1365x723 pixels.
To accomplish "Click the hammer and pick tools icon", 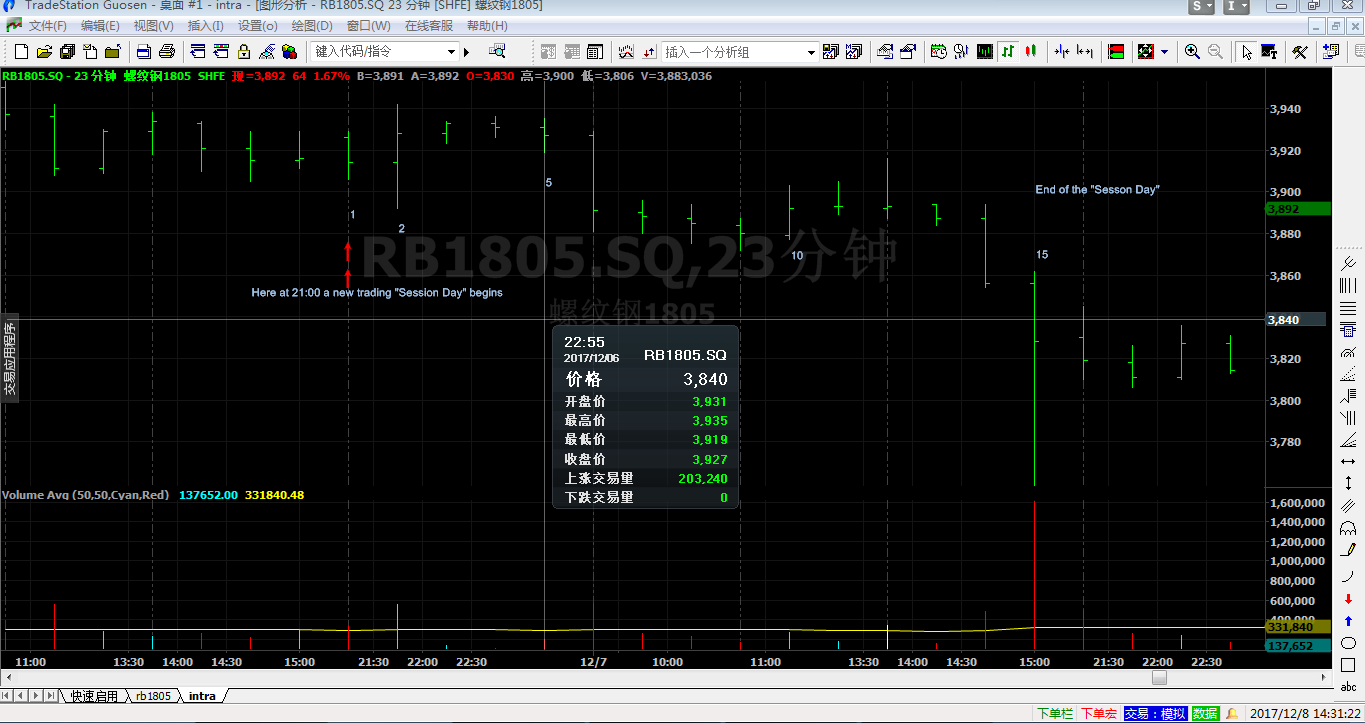I will click(1300, 51).
